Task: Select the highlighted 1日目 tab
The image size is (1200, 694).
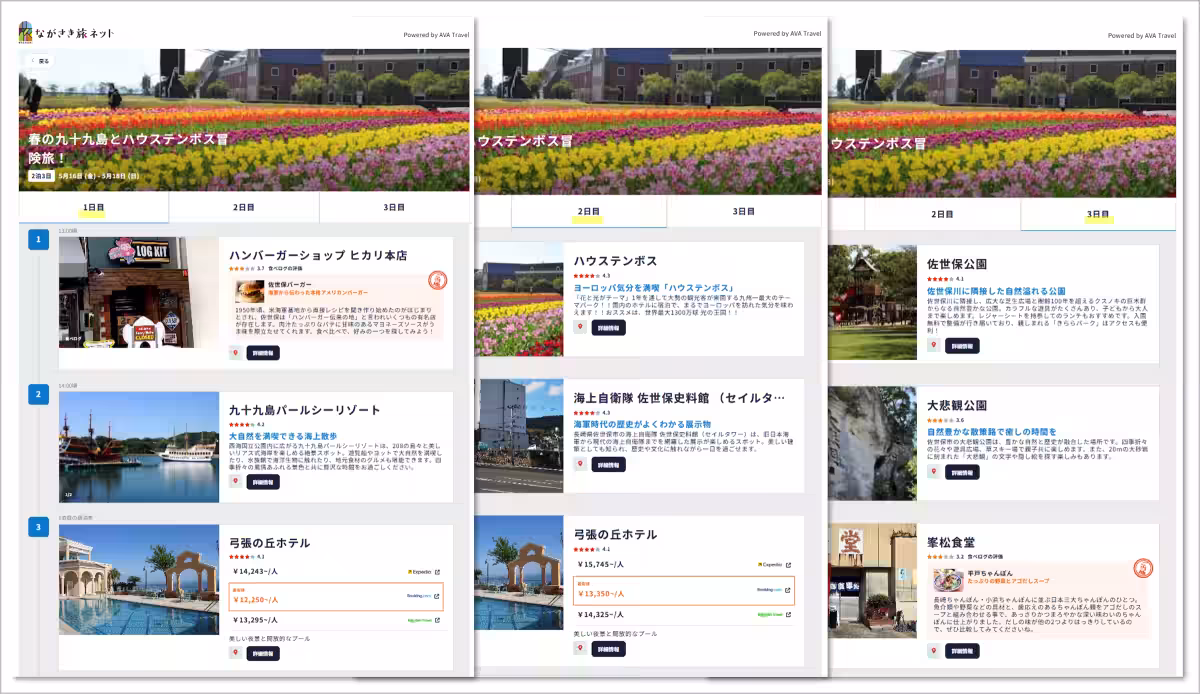Action: (93, 208)
